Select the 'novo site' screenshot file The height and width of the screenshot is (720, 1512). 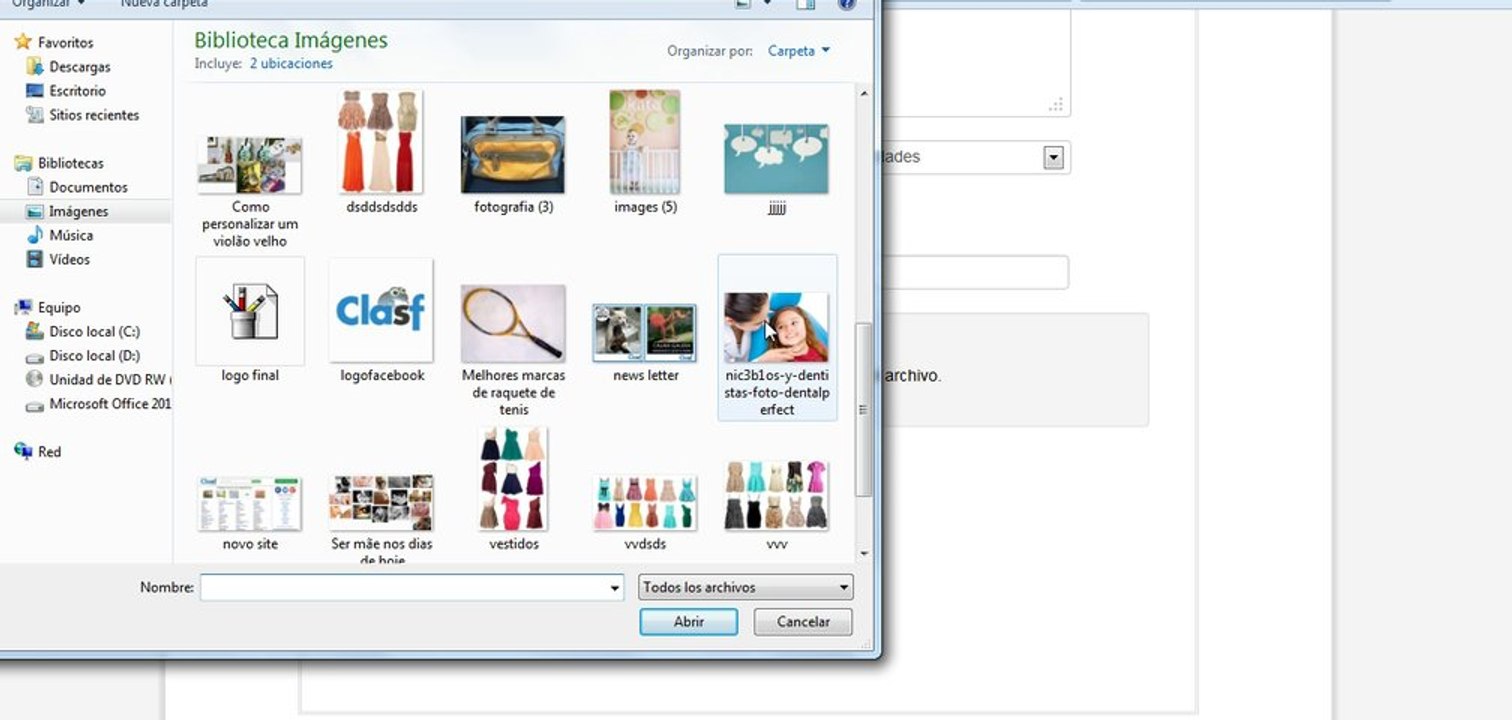[x=250, y=514]
